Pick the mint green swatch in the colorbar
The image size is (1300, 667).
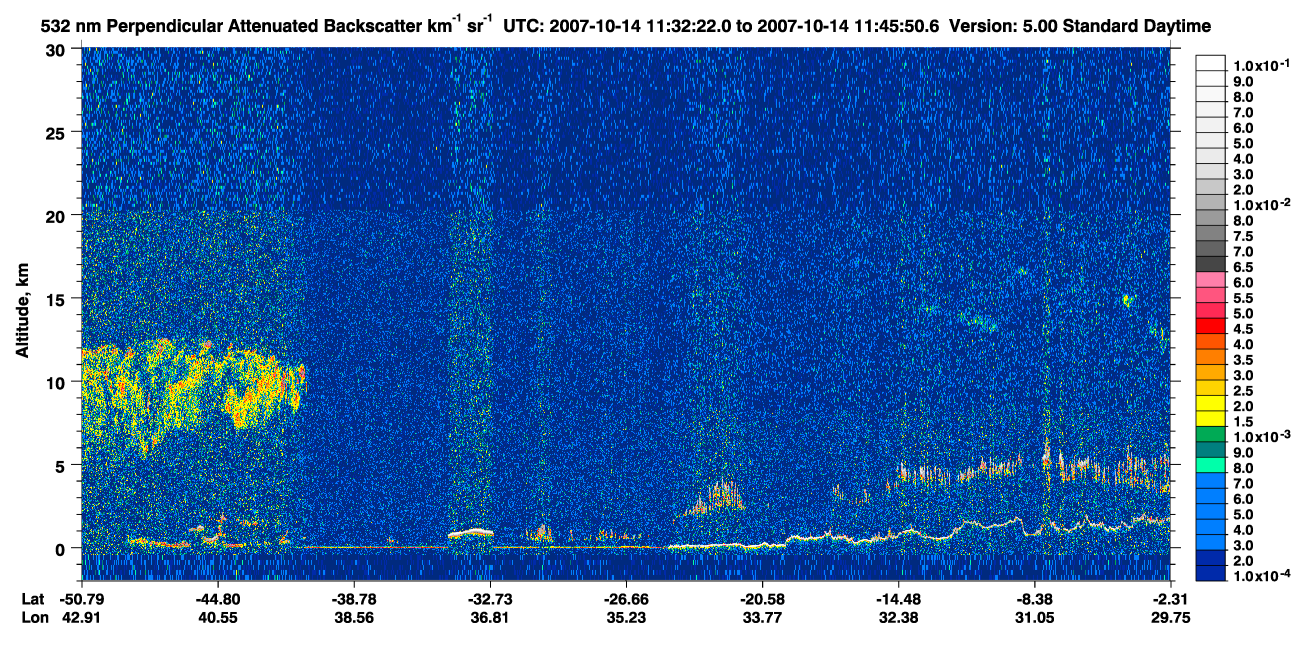coord(1210,465)
